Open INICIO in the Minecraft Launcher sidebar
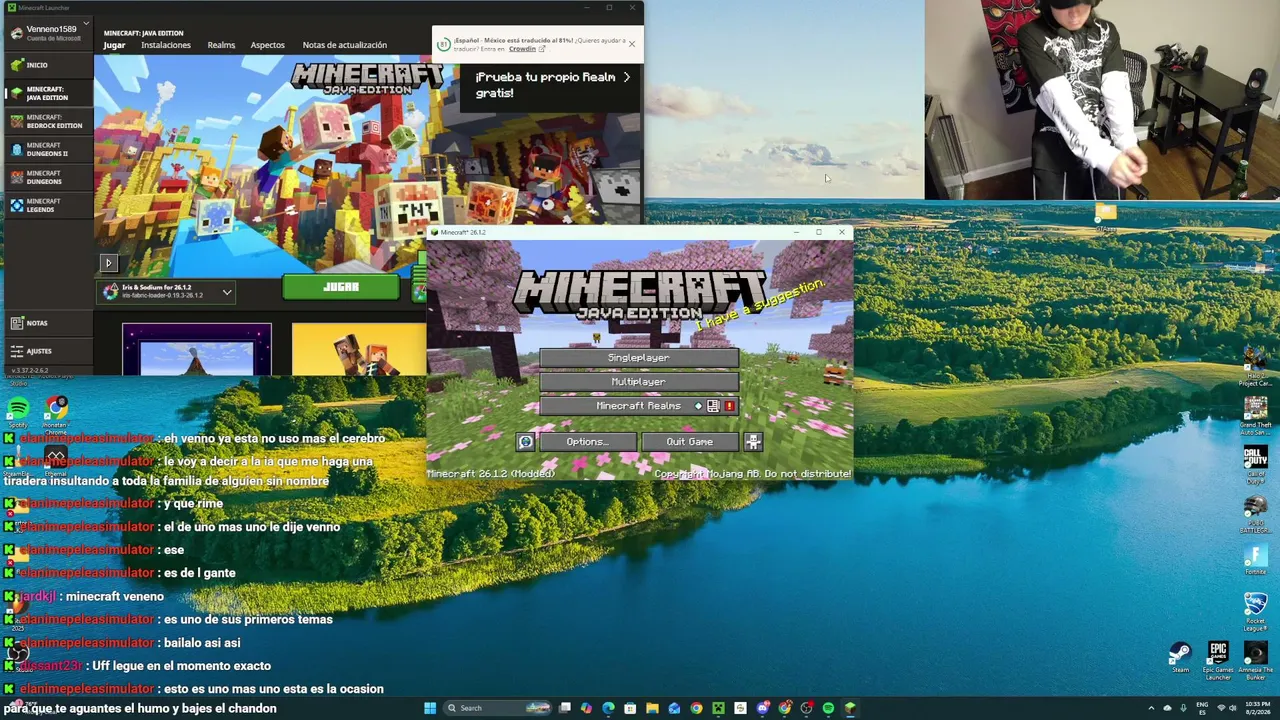Screen dimensions: 1280x720 click(x=46, y=65)
